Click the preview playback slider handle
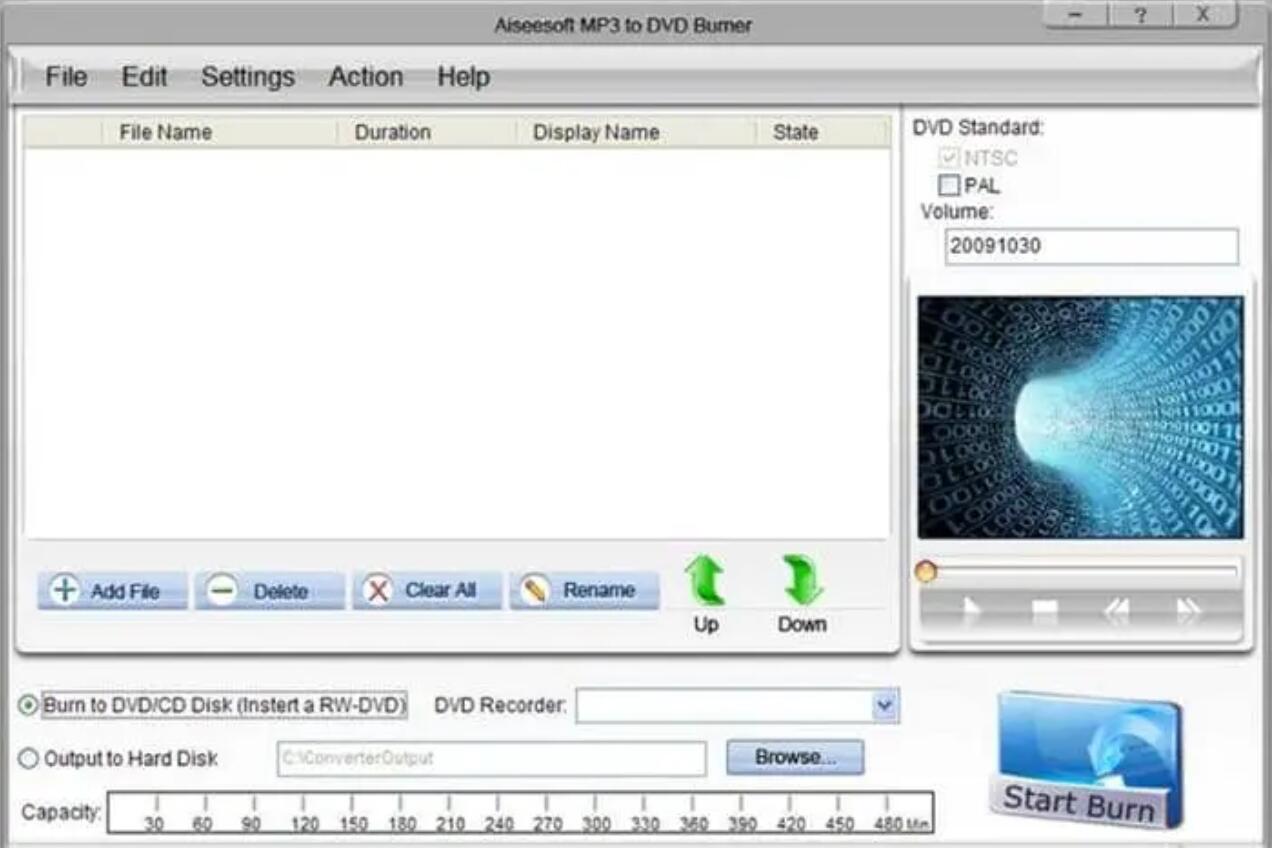The width and height of the screenshot is (1275, 850). point(926,571)
